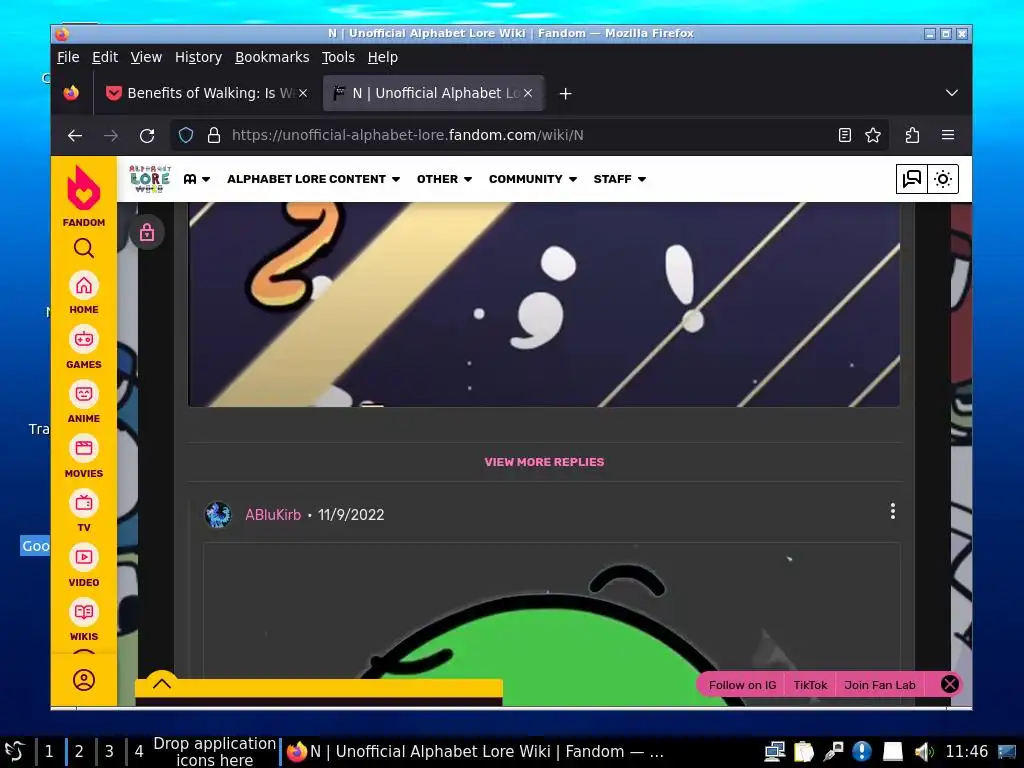Click the 11/9/2022 comment date

pyautogui.click(x=351, y=515)
